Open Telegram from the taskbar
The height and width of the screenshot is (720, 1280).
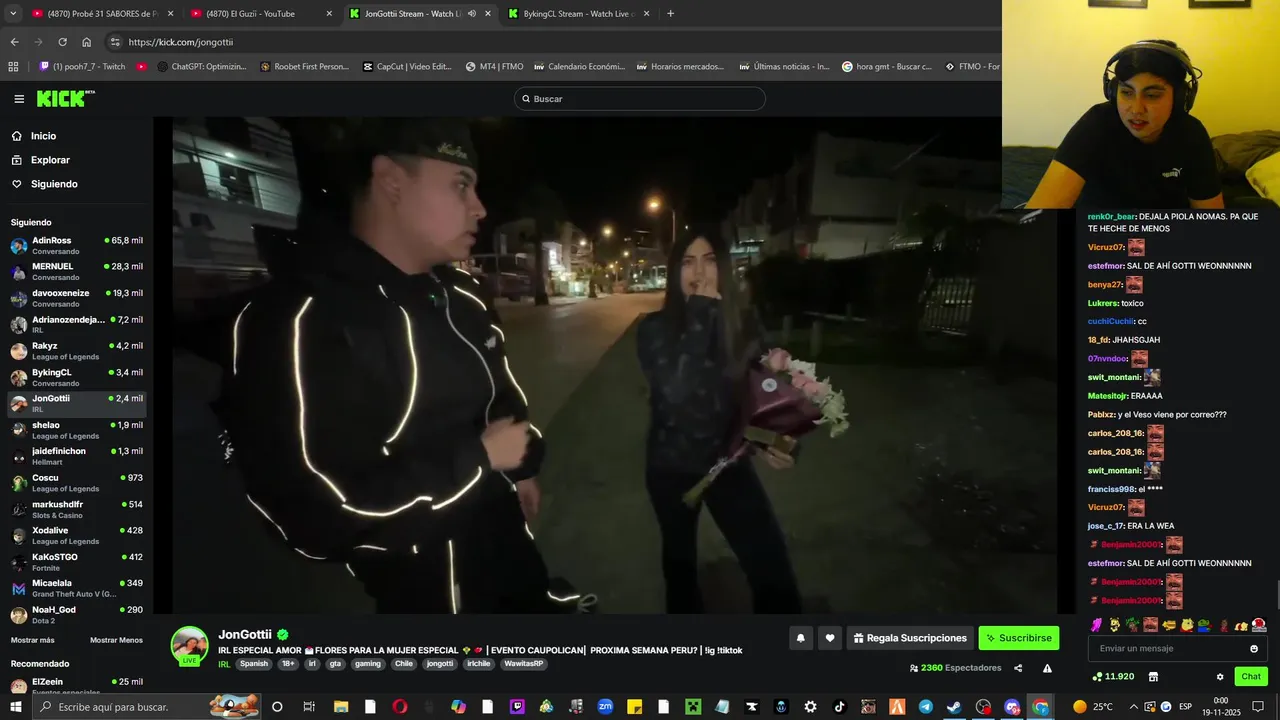925,707
